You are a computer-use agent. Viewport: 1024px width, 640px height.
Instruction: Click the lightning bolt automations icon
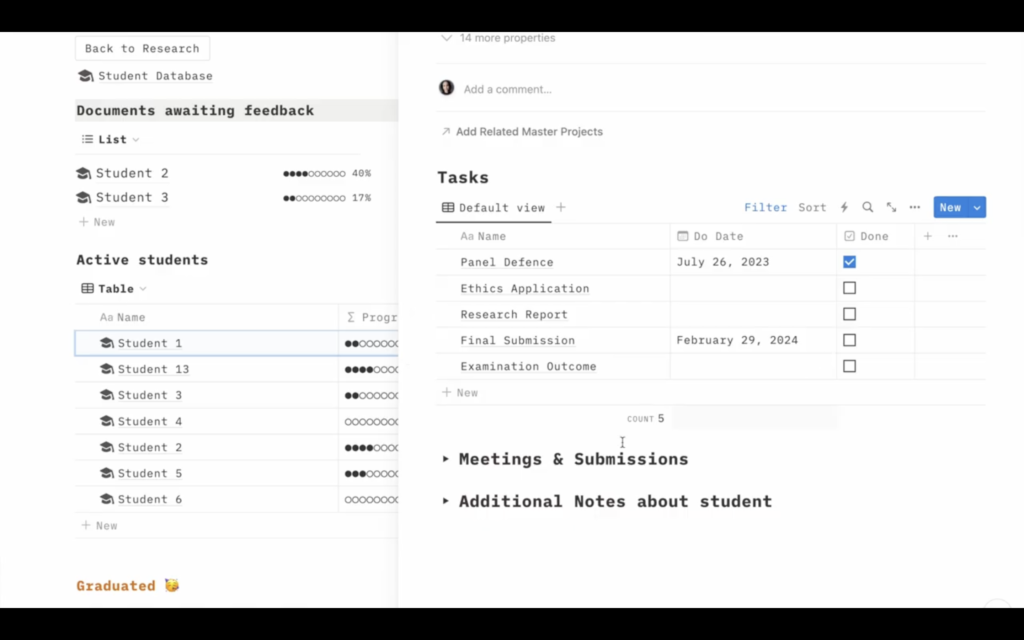[x=844, y=208]
